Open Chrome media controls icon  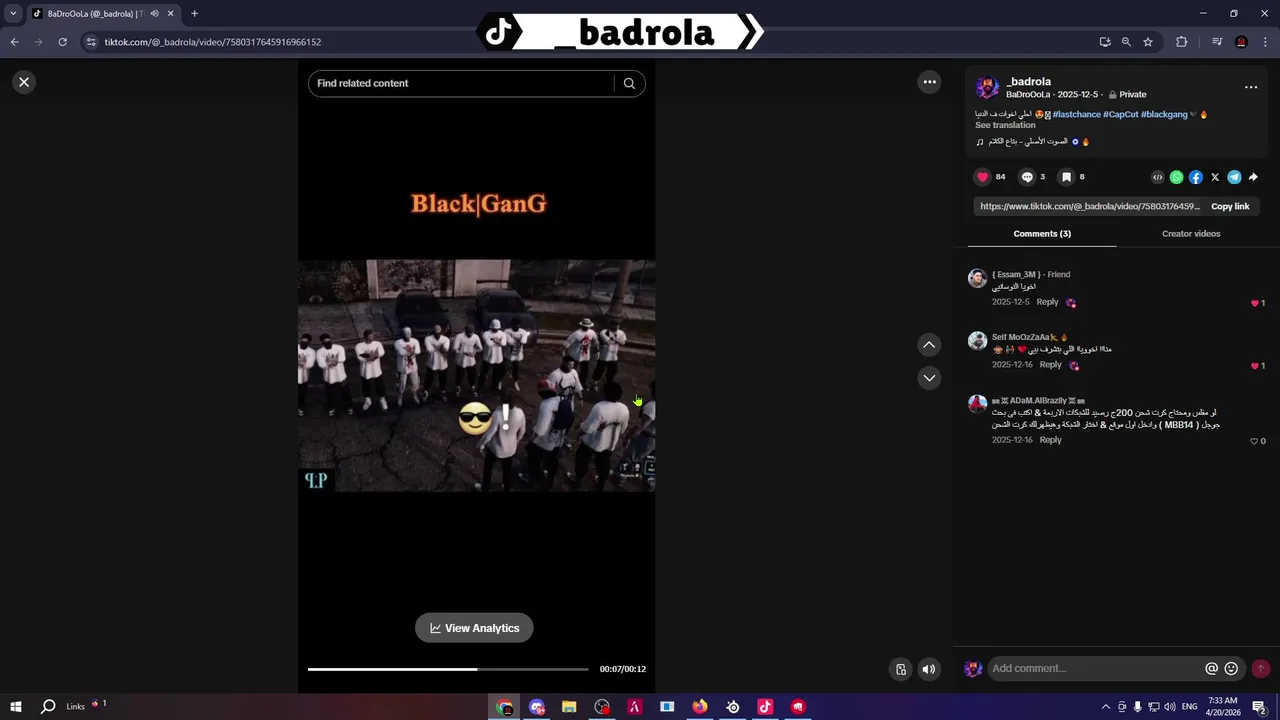[x=1217, y=42]
